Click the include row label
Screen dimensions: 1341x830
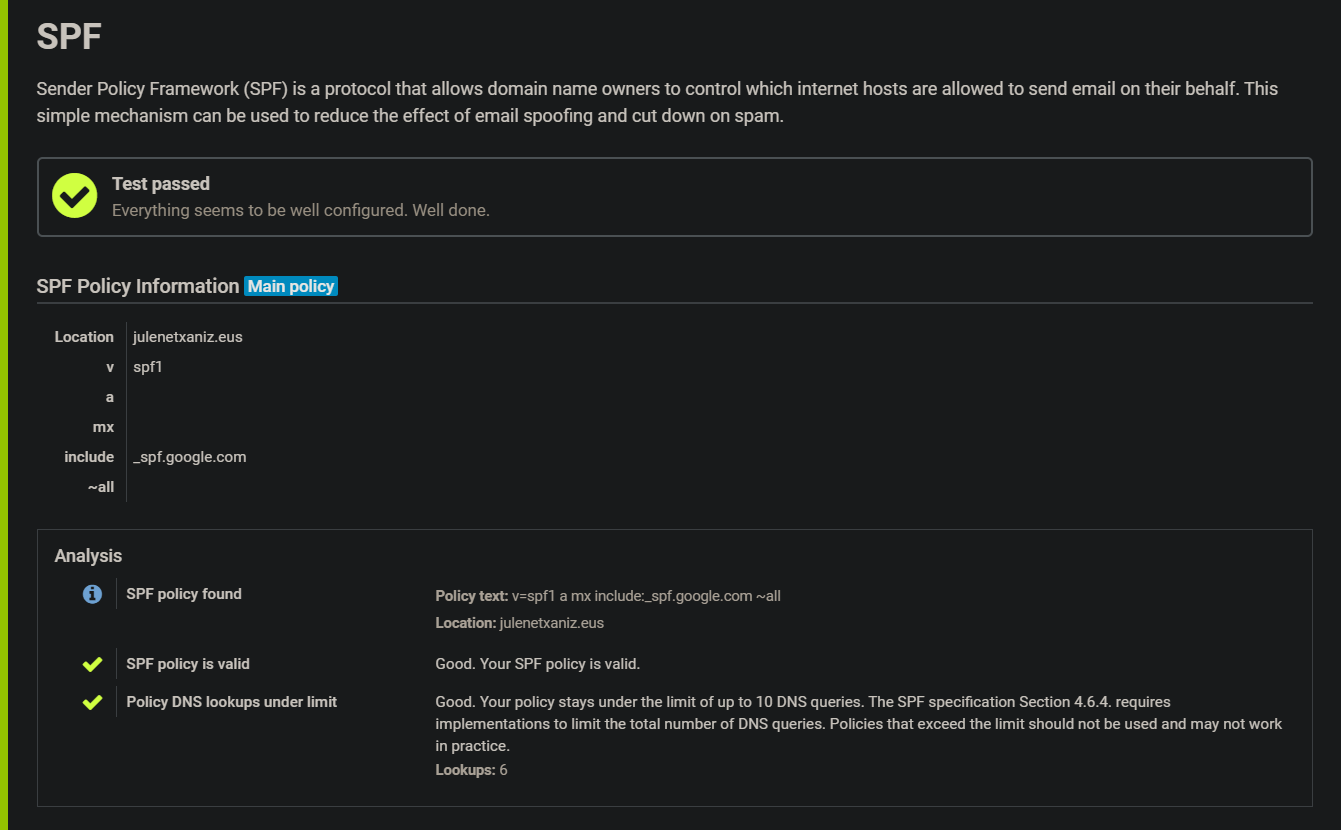tap(89, 457)
